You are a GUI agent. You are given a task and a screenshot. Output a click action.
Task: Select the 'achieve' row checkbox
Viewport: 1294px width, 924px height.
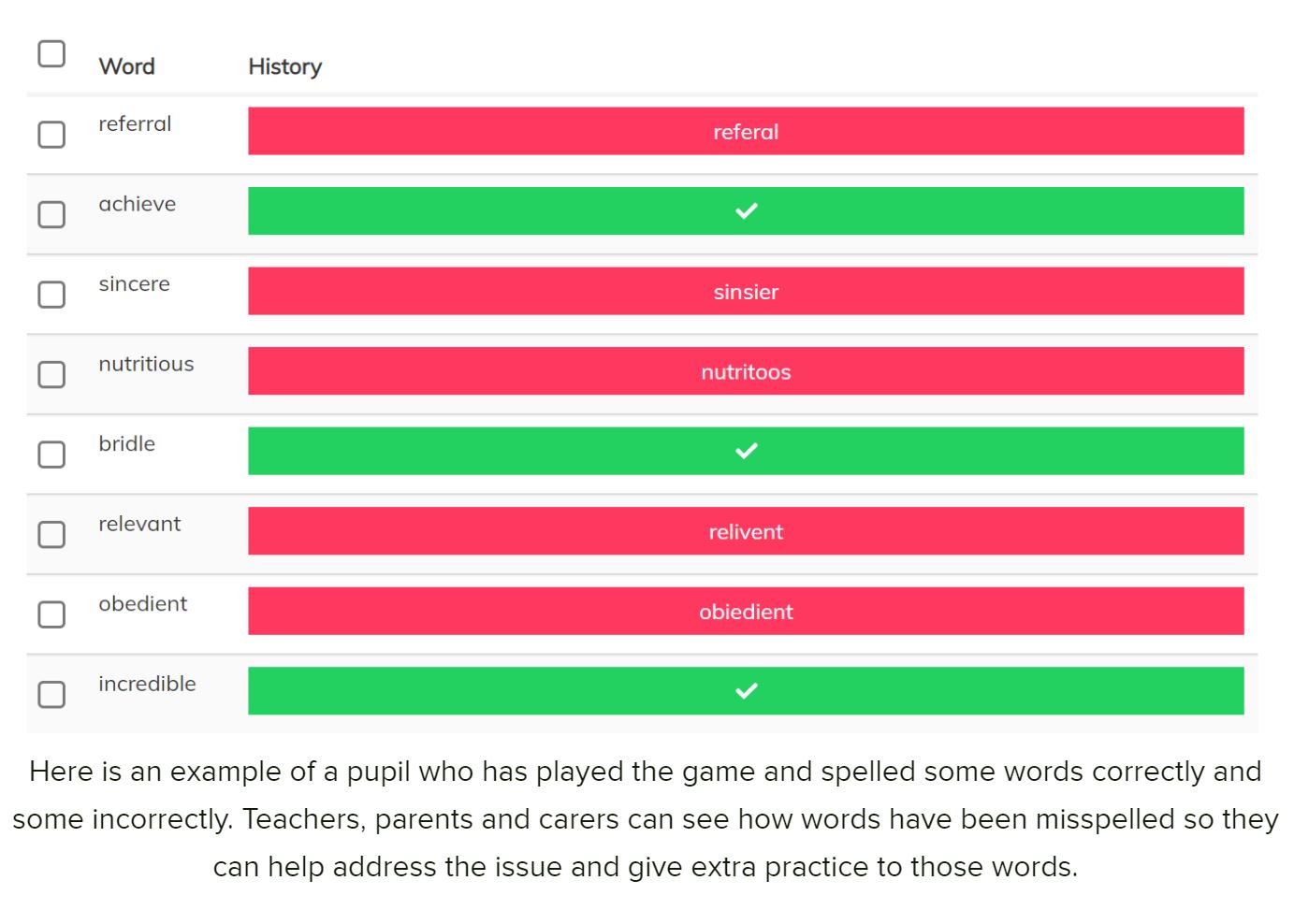51,214
